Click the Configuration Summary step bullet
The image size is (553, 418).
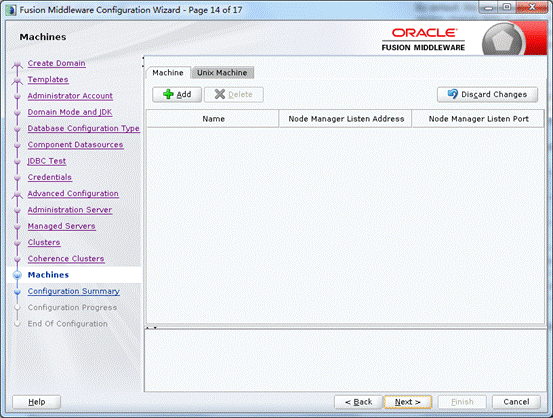coord(17,292)
